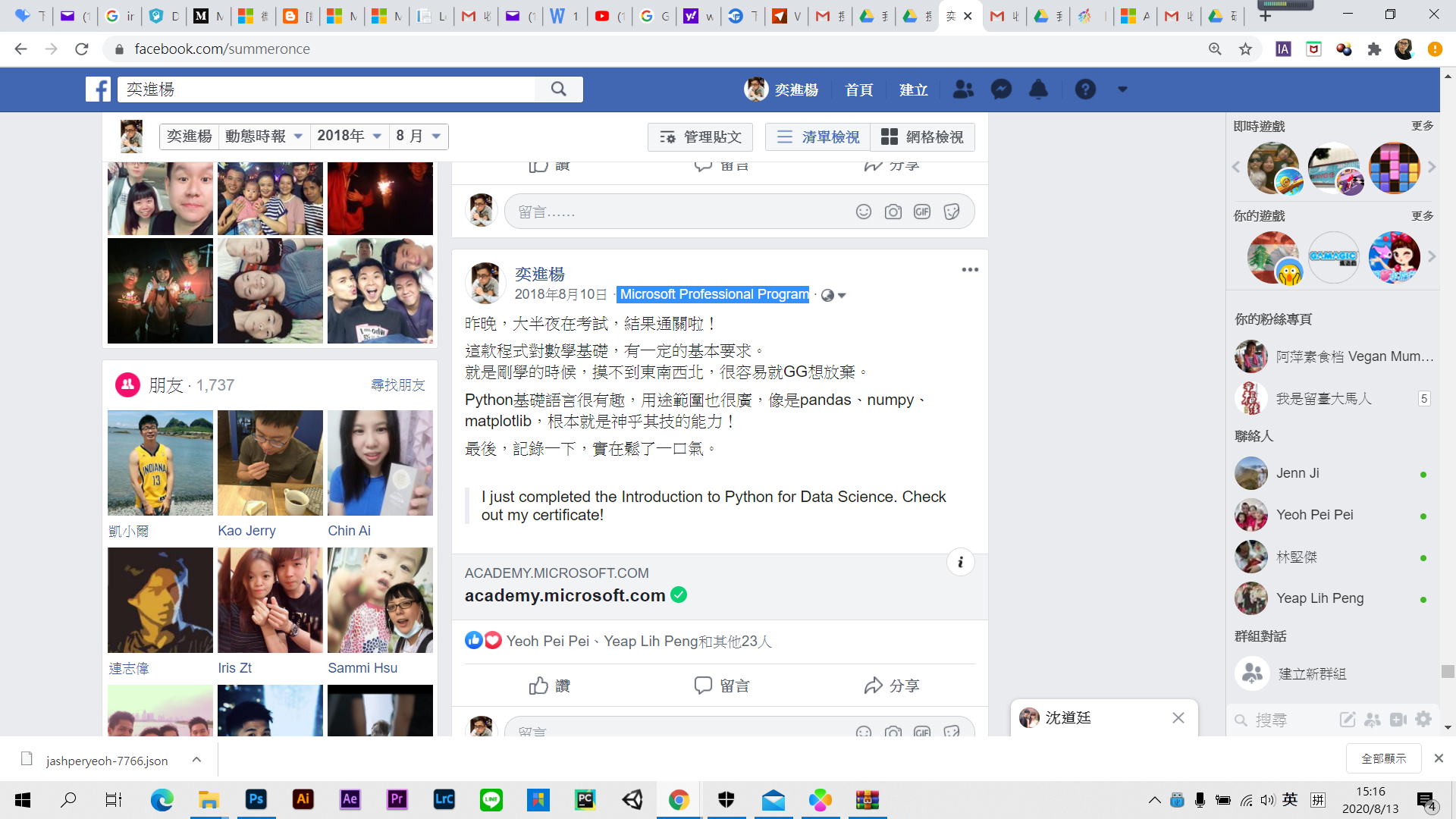1456x819 pixels.
Task: Open the notifications bell in the header
Action: point(1038,89)
